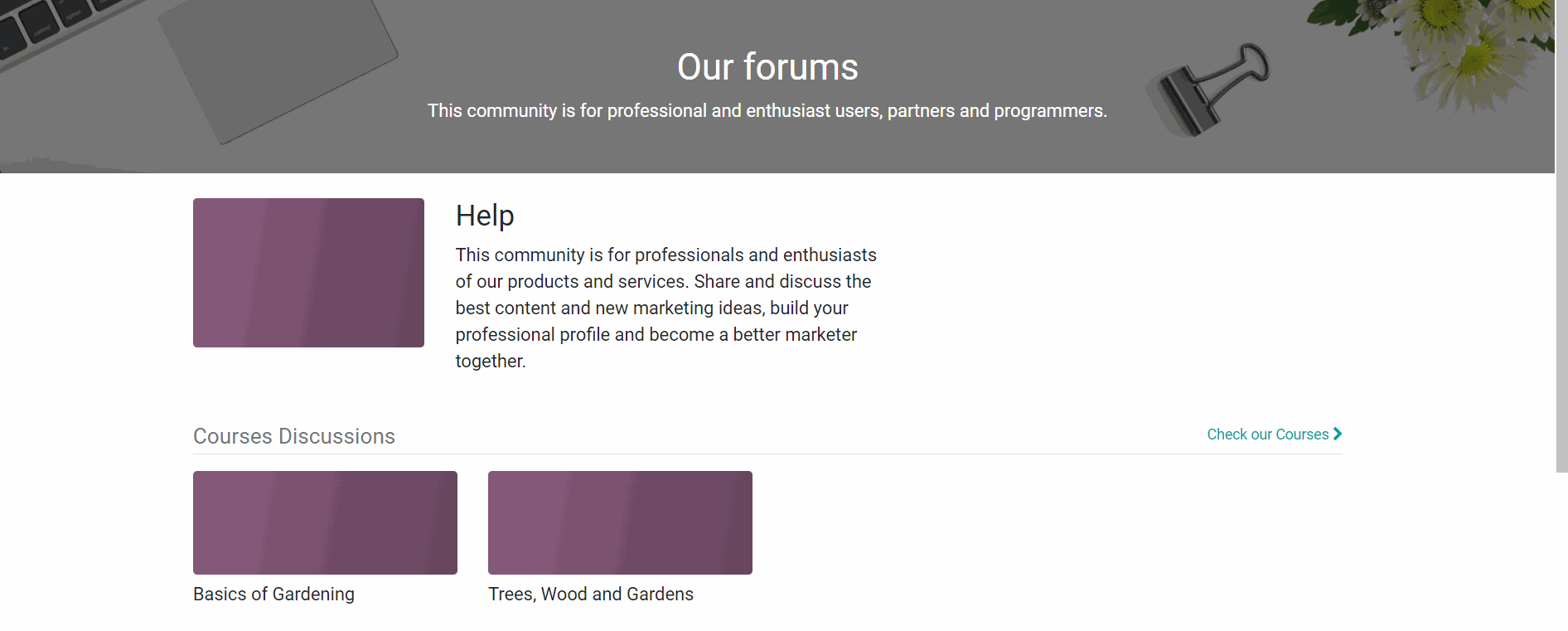Open the Basics of Gardening thumbnail
The height and width of the screenshot is (631, 1568).
tap(325, 522)
